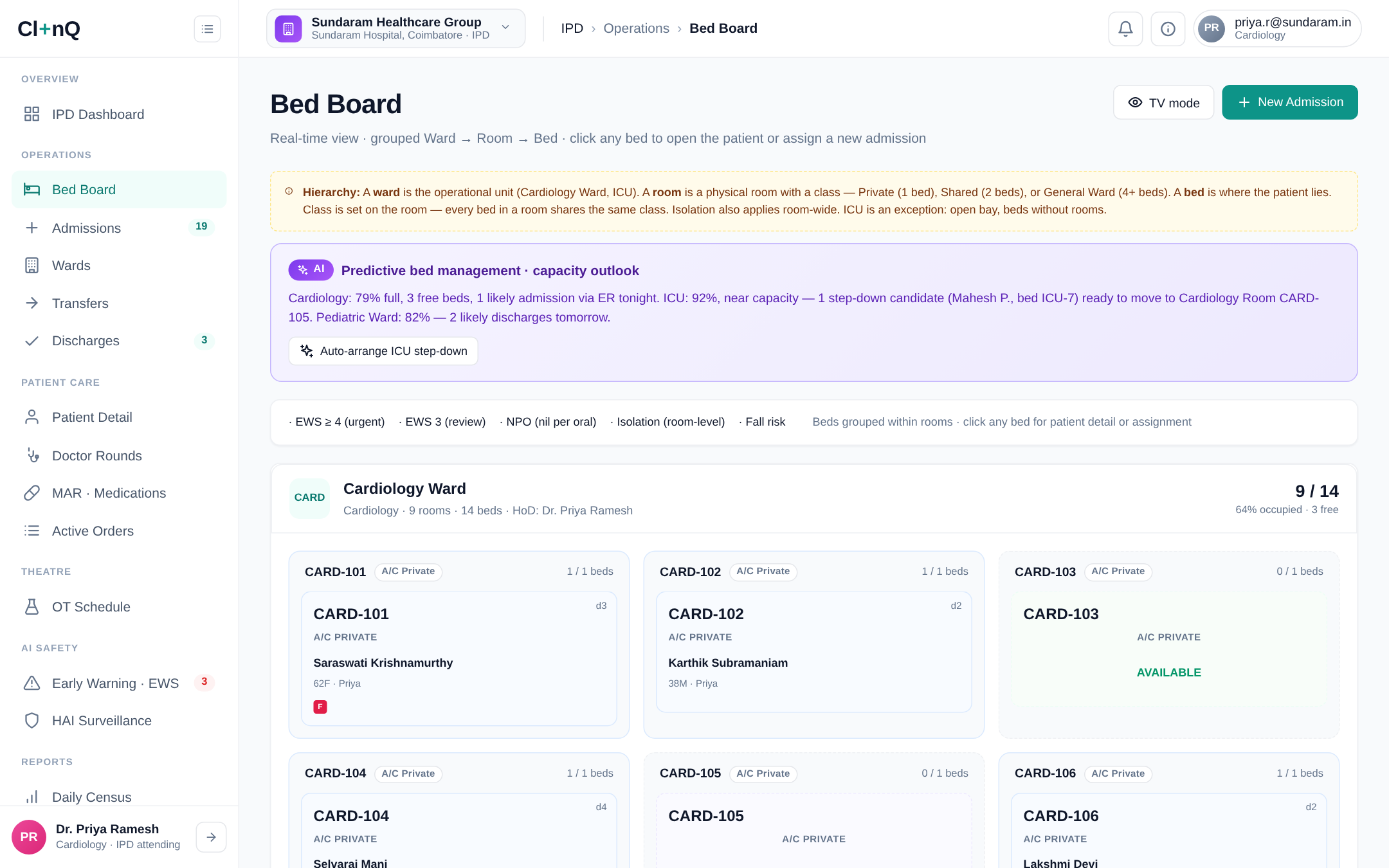Image resolution: width=1389 pixels, height=868 pixels.
Task: Open bed CARD-106 Lakshmi Devi
Action: tap(1168, 831)
